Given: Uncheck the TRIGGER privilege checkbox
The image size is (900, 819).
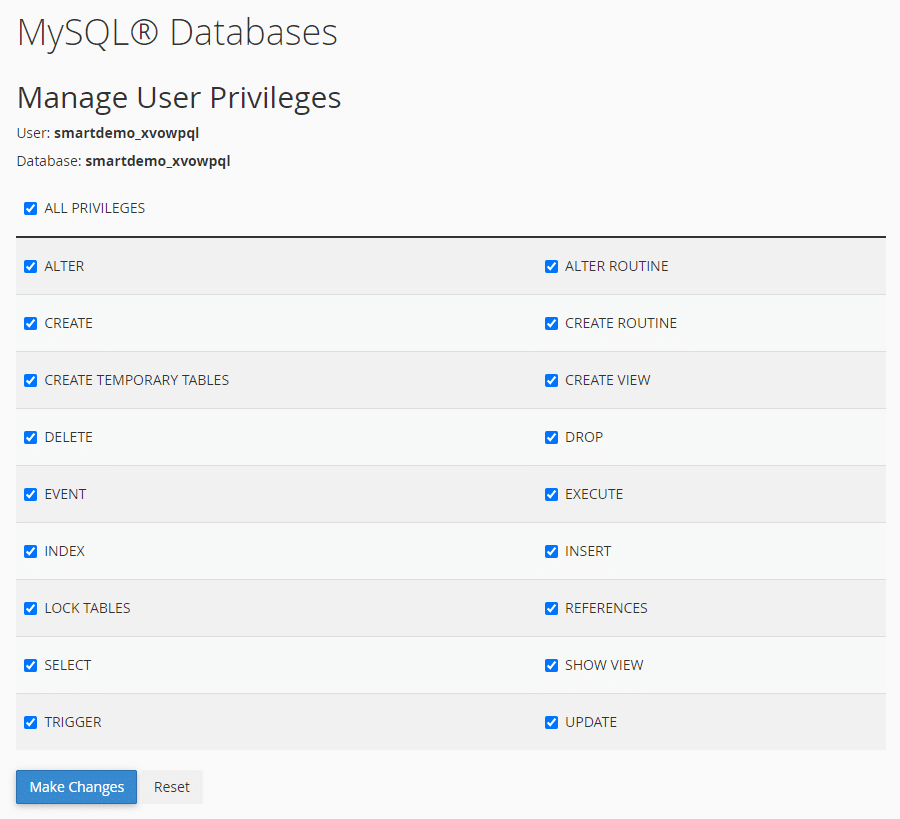Looking at the screenshot, I should pos(30,722).
